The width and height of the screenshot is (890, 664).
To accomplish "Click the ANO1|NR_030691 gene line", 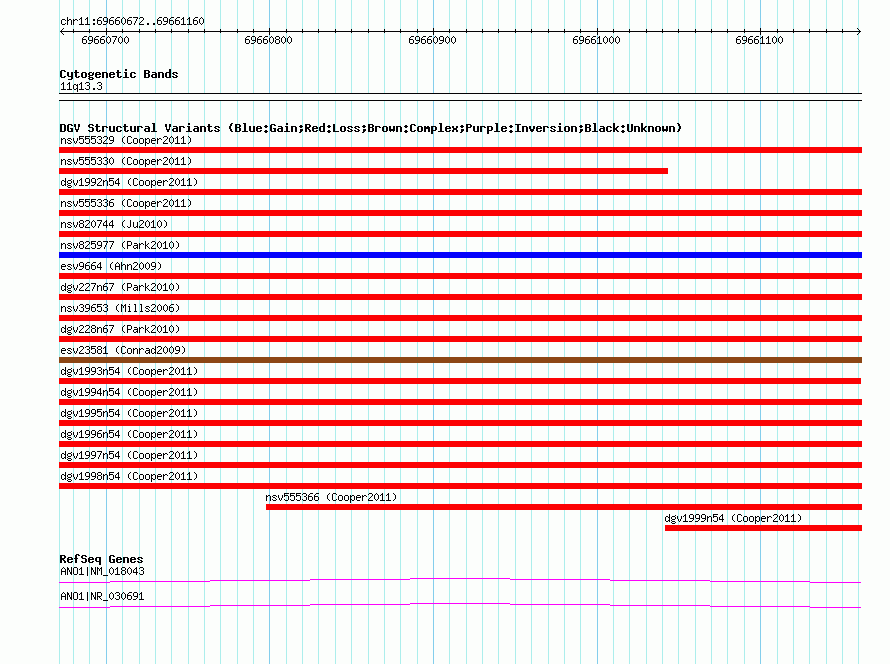I will tap(460, 606).
